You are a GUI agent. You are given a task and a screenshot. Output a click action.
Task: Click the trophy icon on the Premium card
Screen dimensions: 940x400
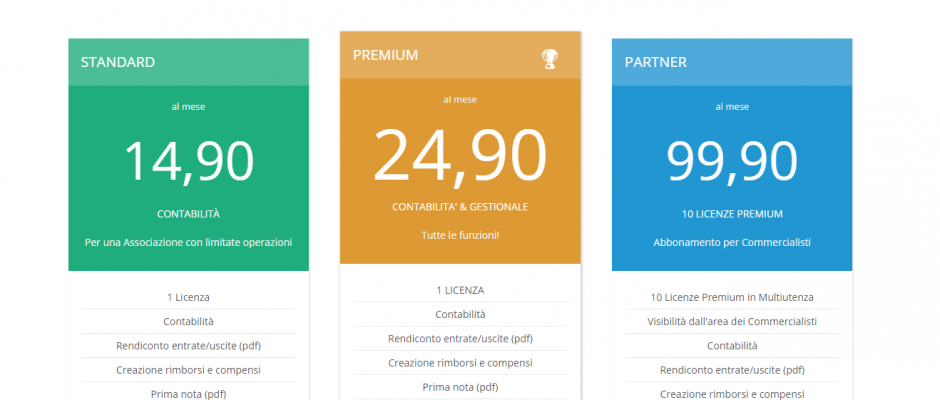click(x=550, y=58)
